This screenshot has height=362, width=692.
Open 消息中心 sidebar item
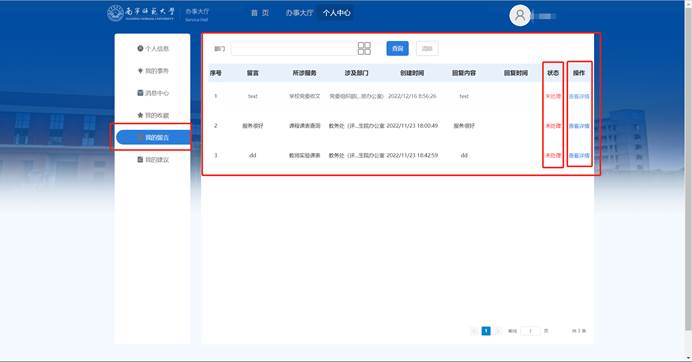pos(153,93)
